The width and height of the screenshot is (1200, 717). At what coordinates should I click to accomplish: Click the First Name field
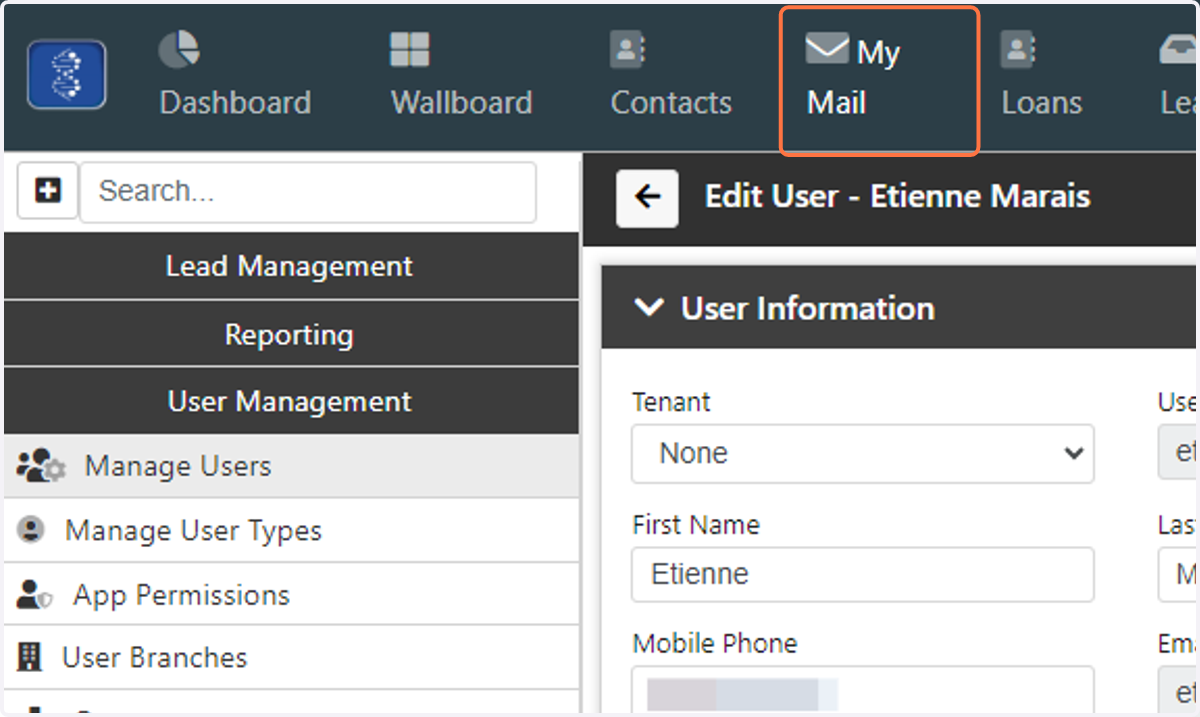click(863, 574)
